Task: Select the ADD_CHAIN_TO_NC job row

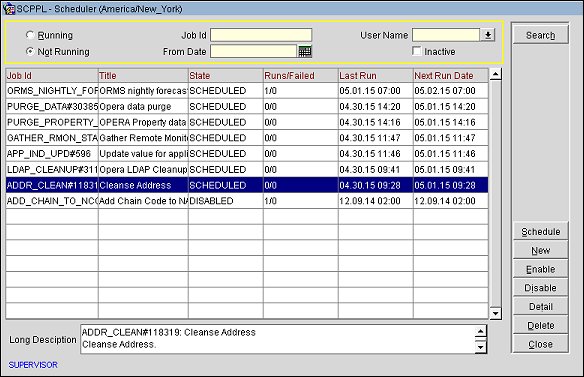Action: [x=247, y=201]
